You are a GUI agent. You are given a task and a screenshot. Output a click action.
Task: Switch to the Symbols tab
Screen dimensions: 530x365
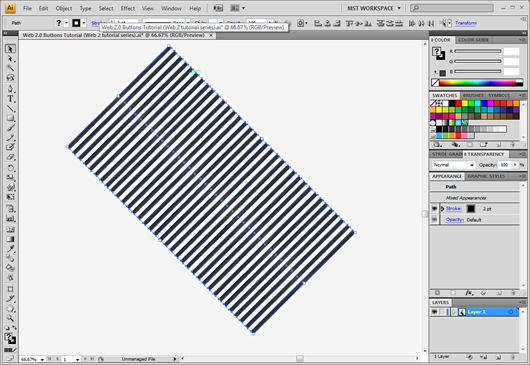499,95
